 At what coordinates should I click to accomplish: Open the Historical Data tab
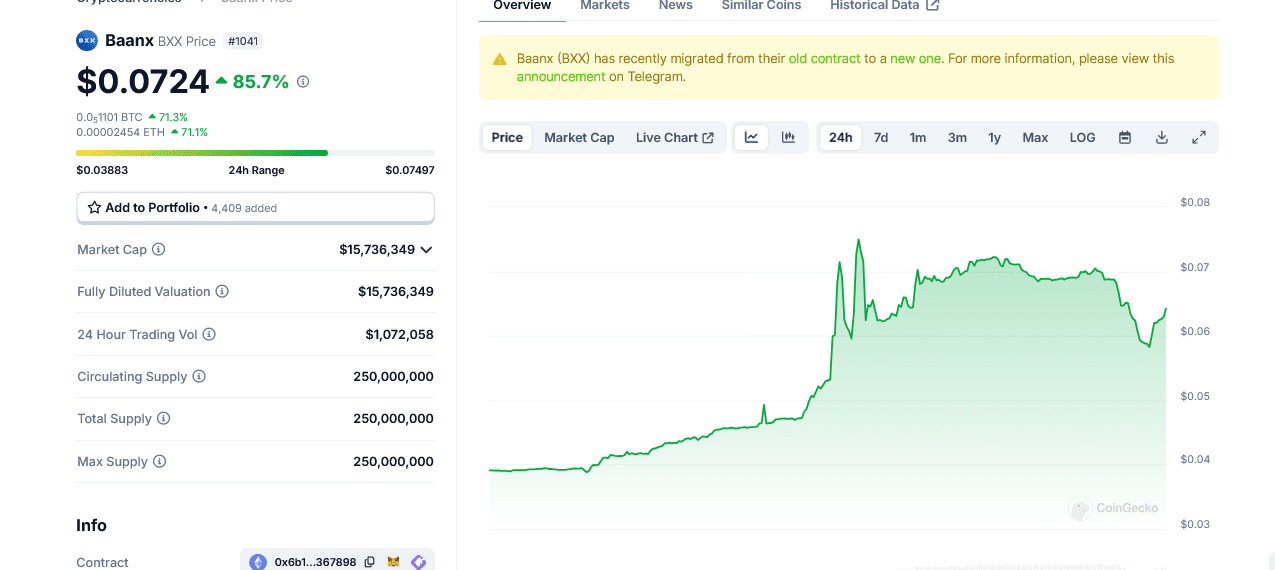pos(884,6)
